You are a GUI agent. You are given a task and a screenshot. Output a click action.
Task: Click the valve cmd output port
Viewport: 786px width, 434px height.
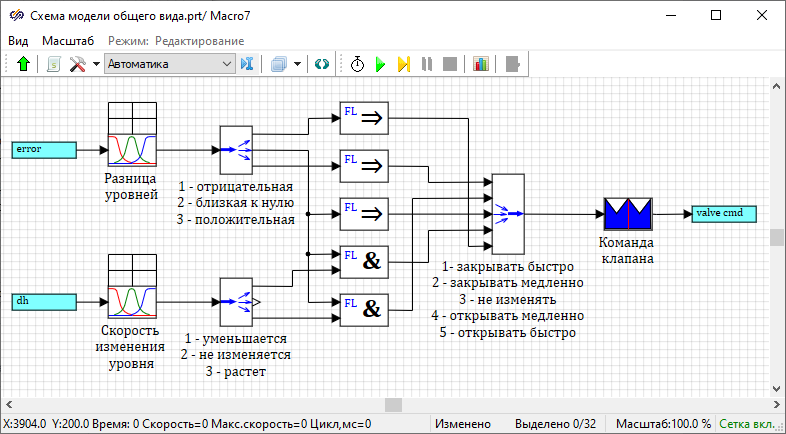723,213
